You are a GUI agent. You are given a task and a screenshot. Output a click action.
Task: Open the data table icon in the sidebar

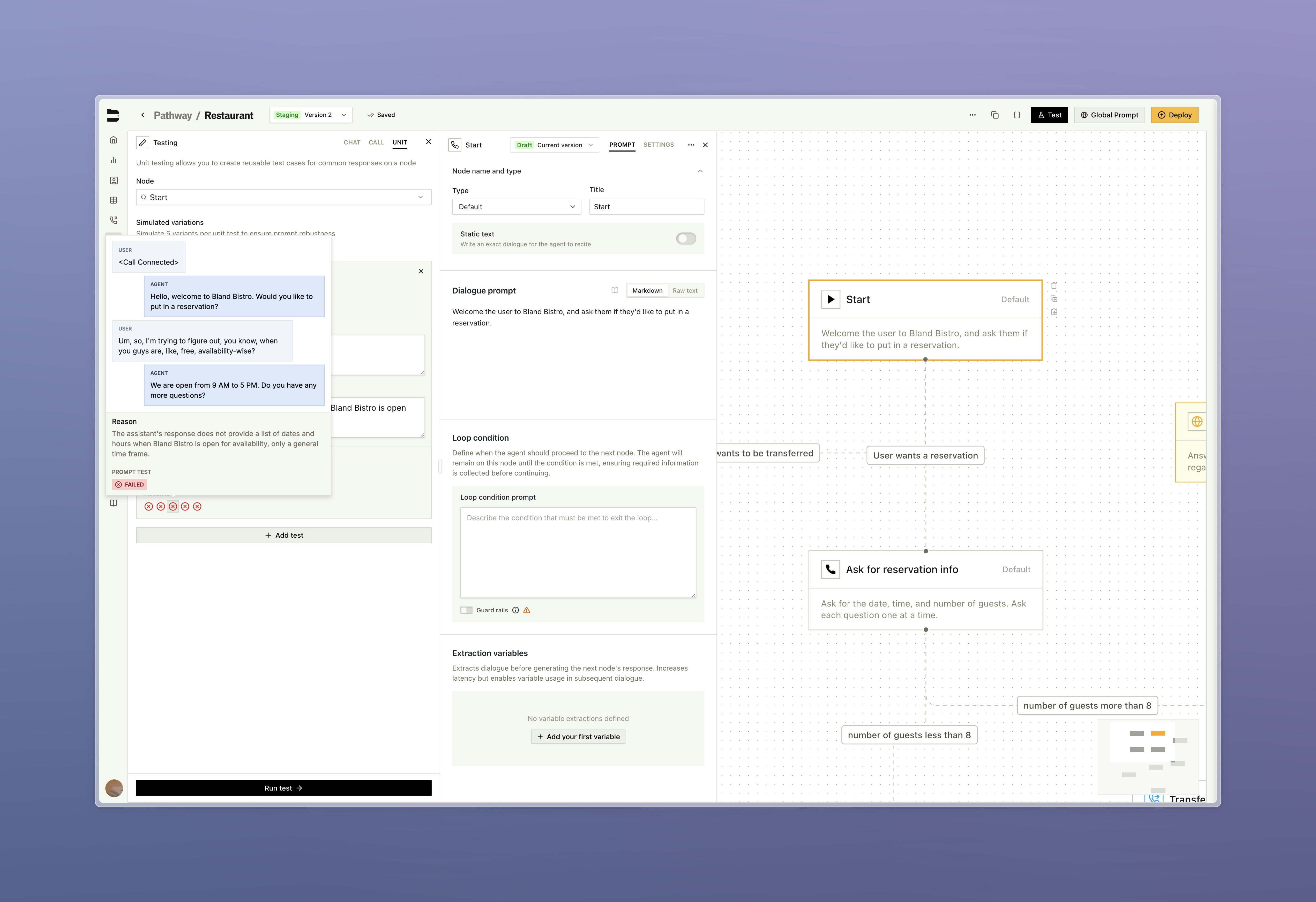pos(113,199)
